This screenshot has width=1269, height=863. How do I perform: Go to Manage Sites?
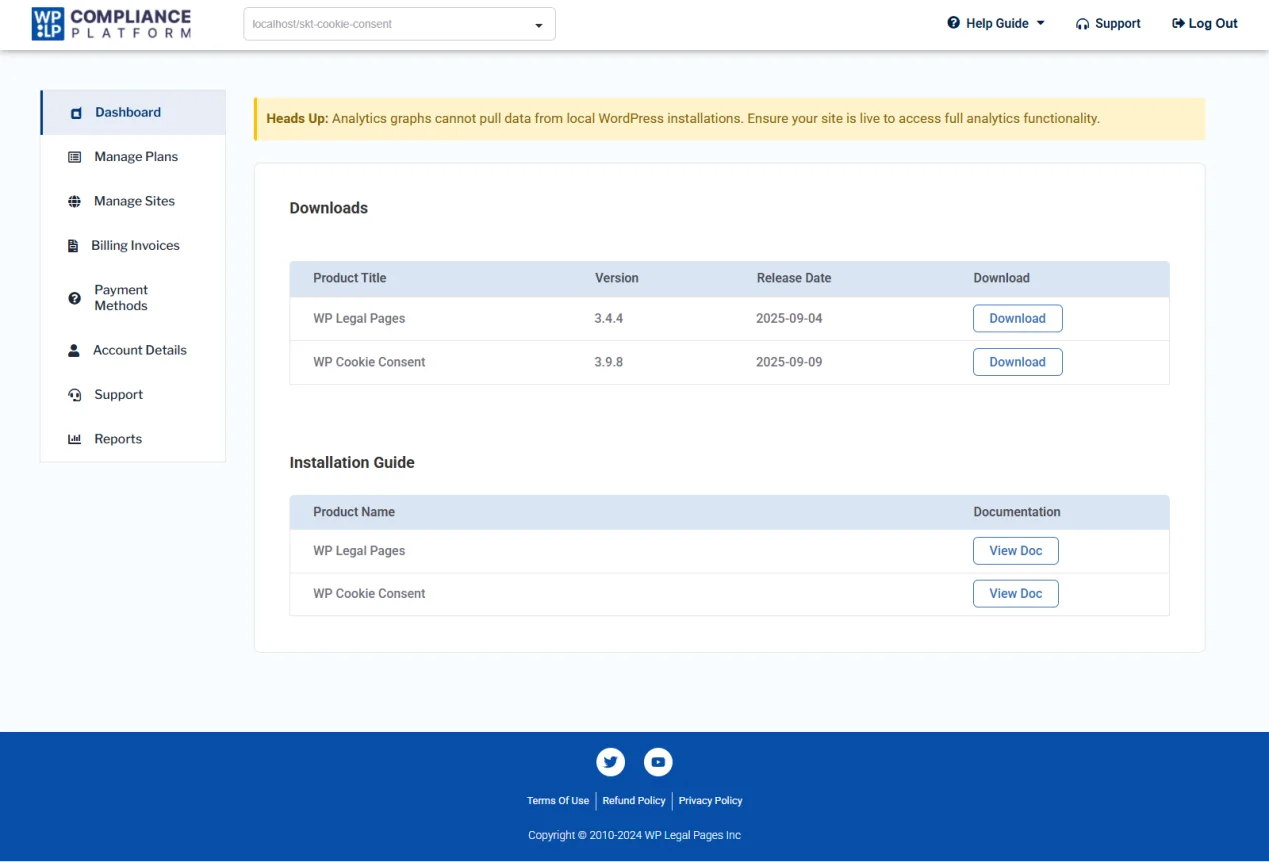pos(134,201)
